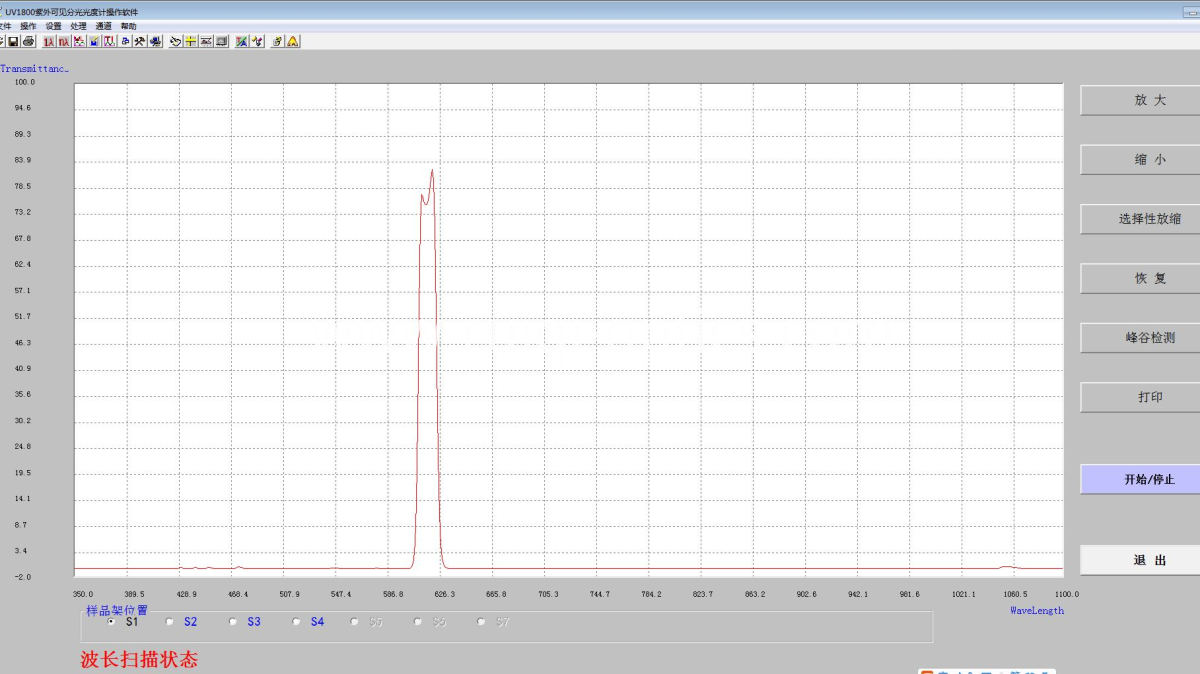The width and height of the screenshot is (1200, 674).
Task: Click the small graph window icon
Action: (205, 41)
